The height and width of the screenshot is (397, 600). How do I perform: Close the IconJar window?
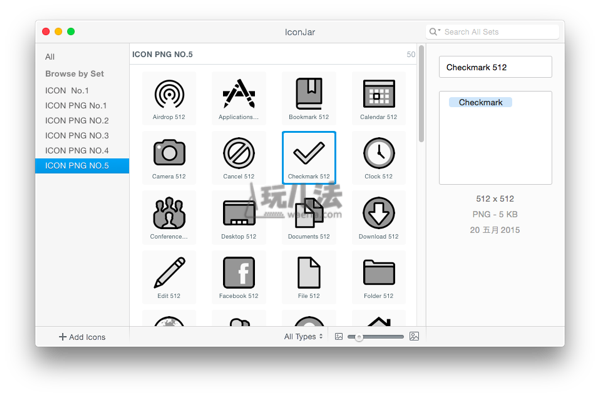[x=46, y=31]
